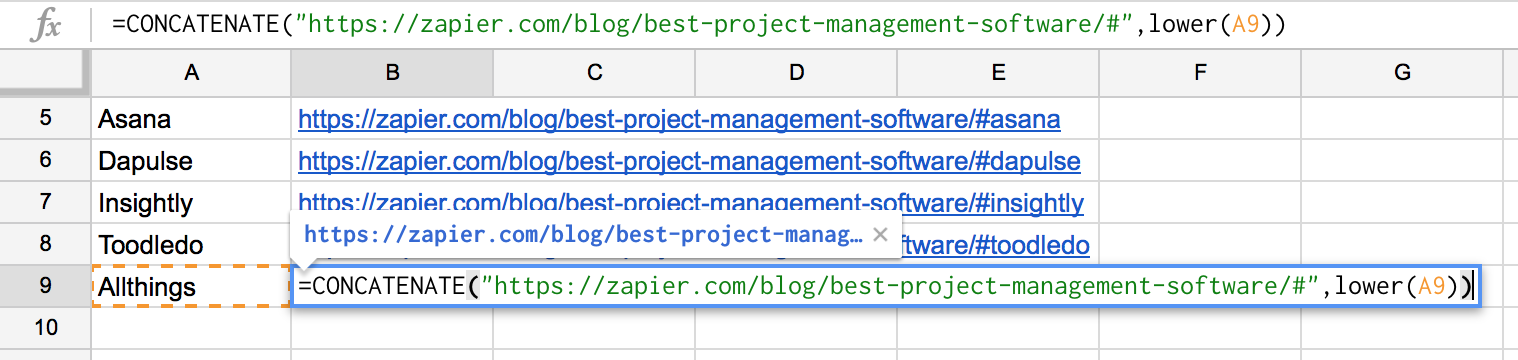Select row 9 header
The width and height of the screenshot is (1518, 360).
pyautogui.click(x=45, y=287)
